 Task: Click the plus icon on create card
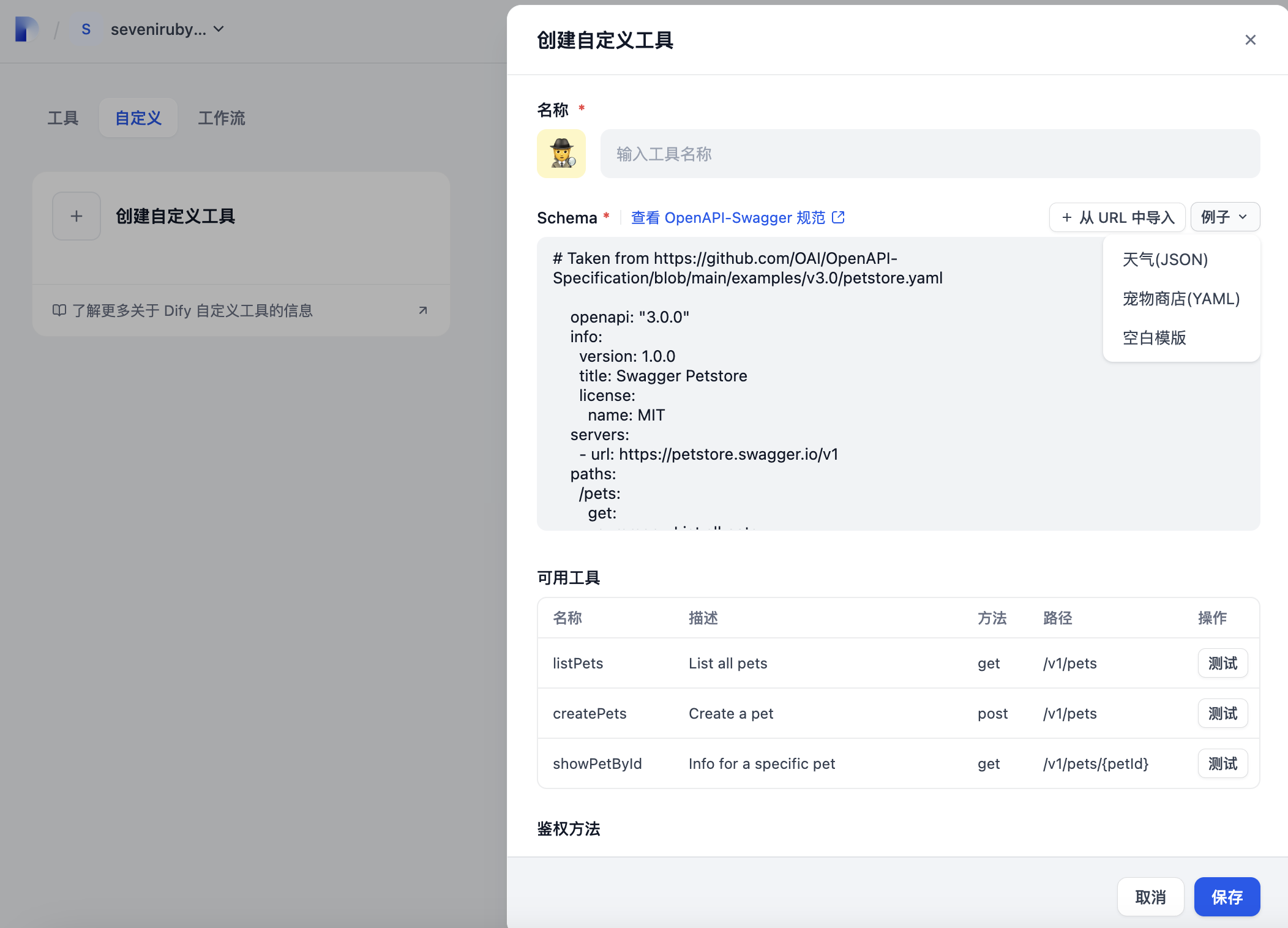77,216
